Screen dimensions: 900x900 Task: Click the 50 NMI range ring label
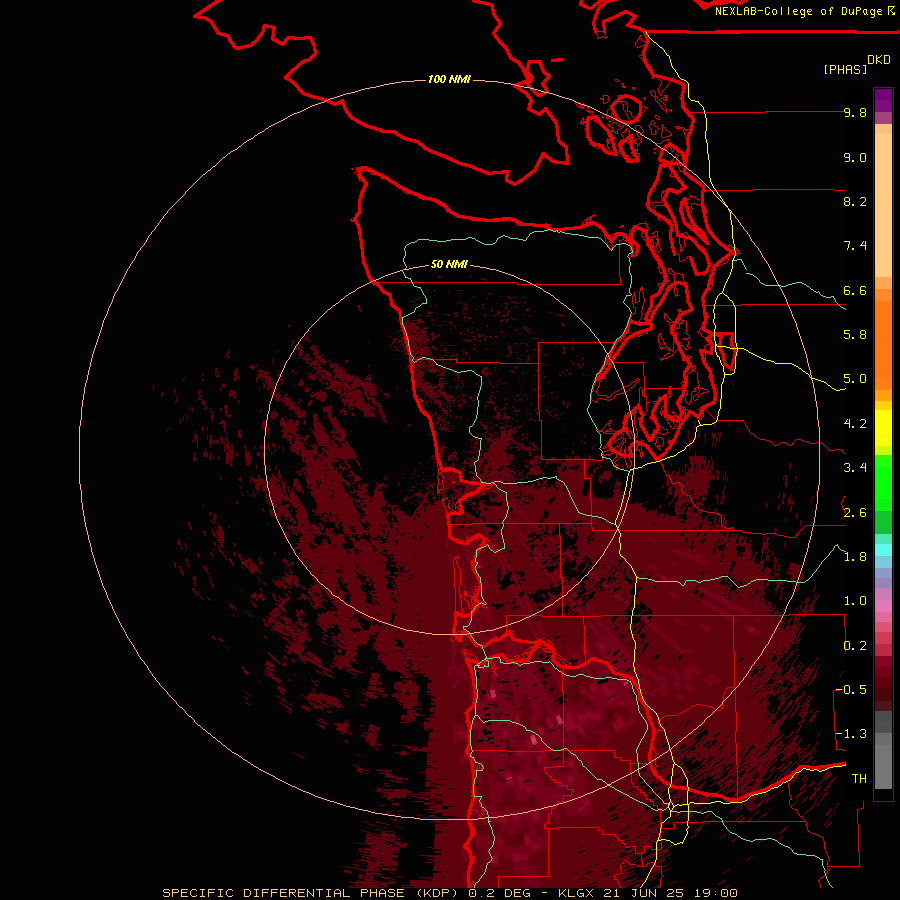click(449, 264)
